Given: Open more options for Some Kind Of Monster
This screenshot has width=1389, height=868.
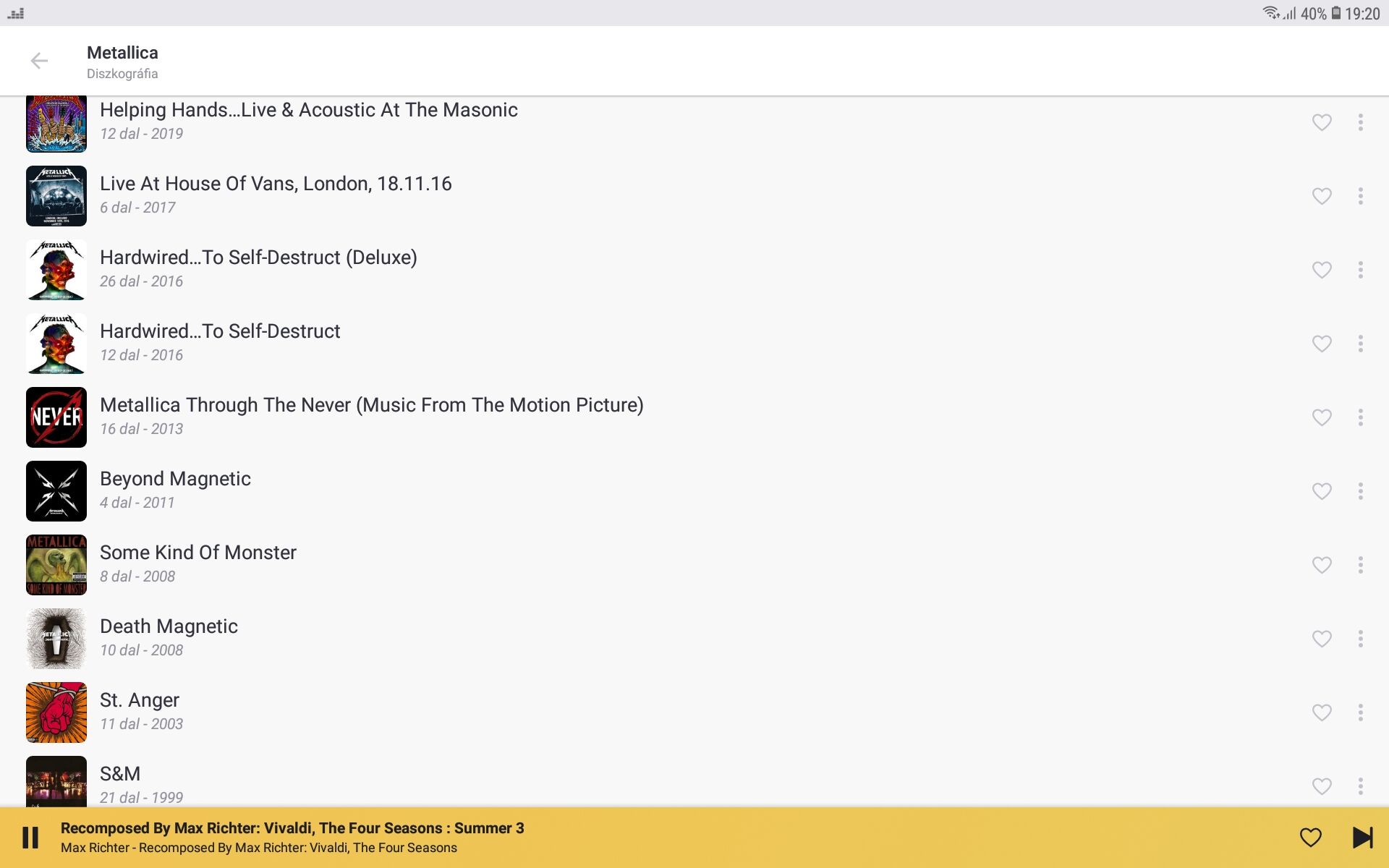Looking at the screenshot, I should point(1361,565).
